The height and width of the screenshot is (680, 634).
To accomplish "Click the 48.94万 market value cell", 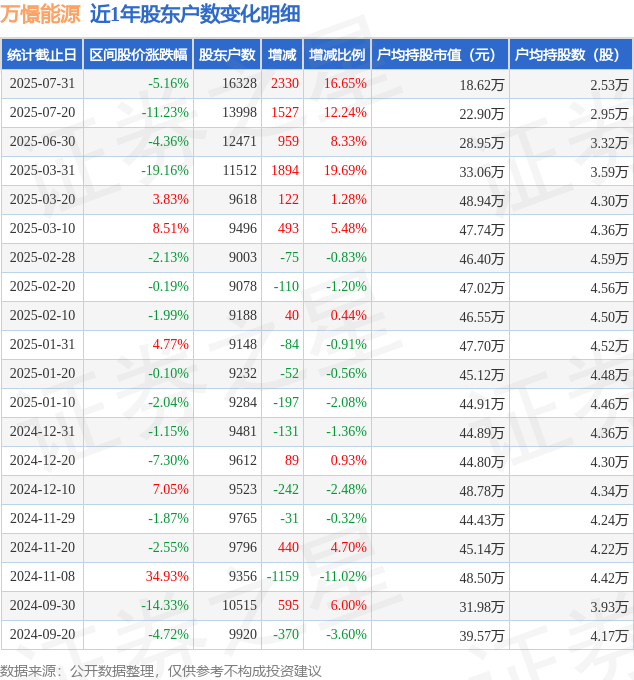I will [481, 200].
